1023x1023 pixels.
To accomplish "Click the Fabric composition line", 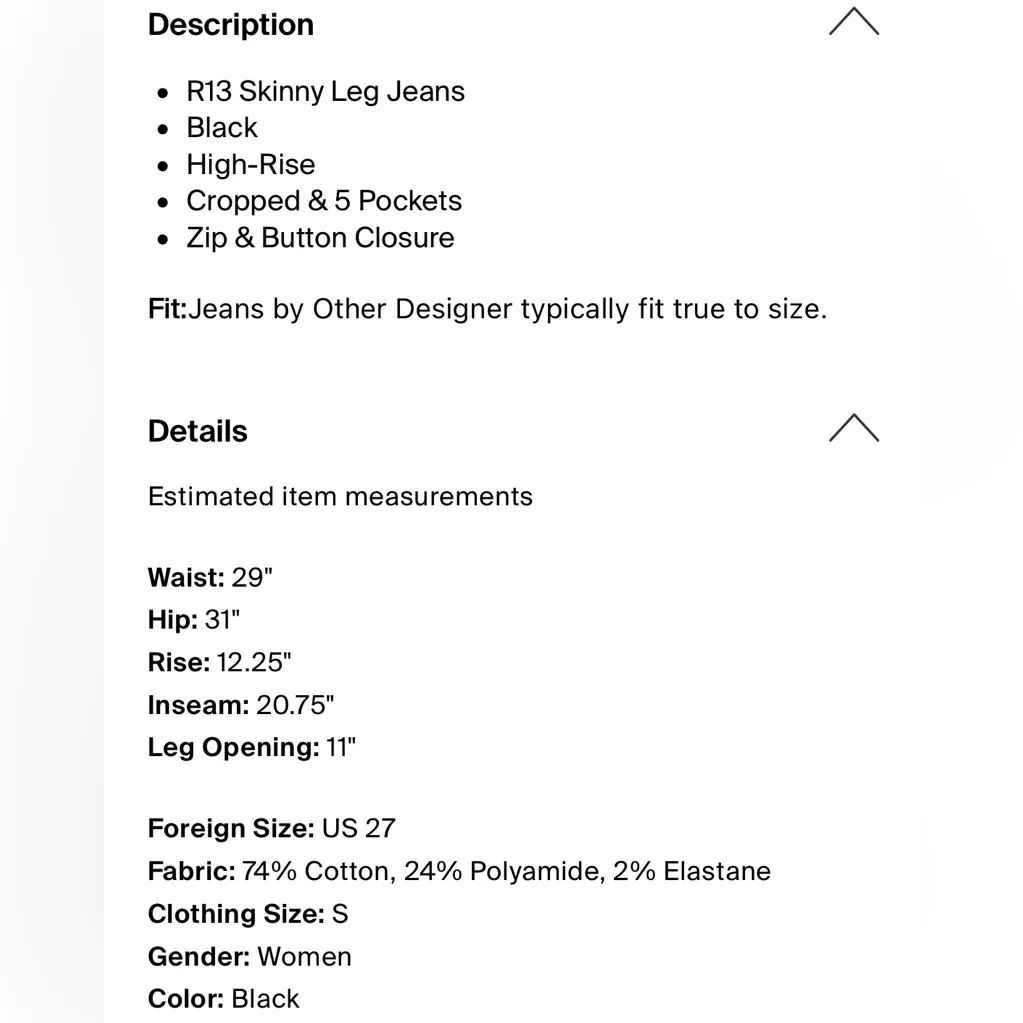I will [459, 871].
